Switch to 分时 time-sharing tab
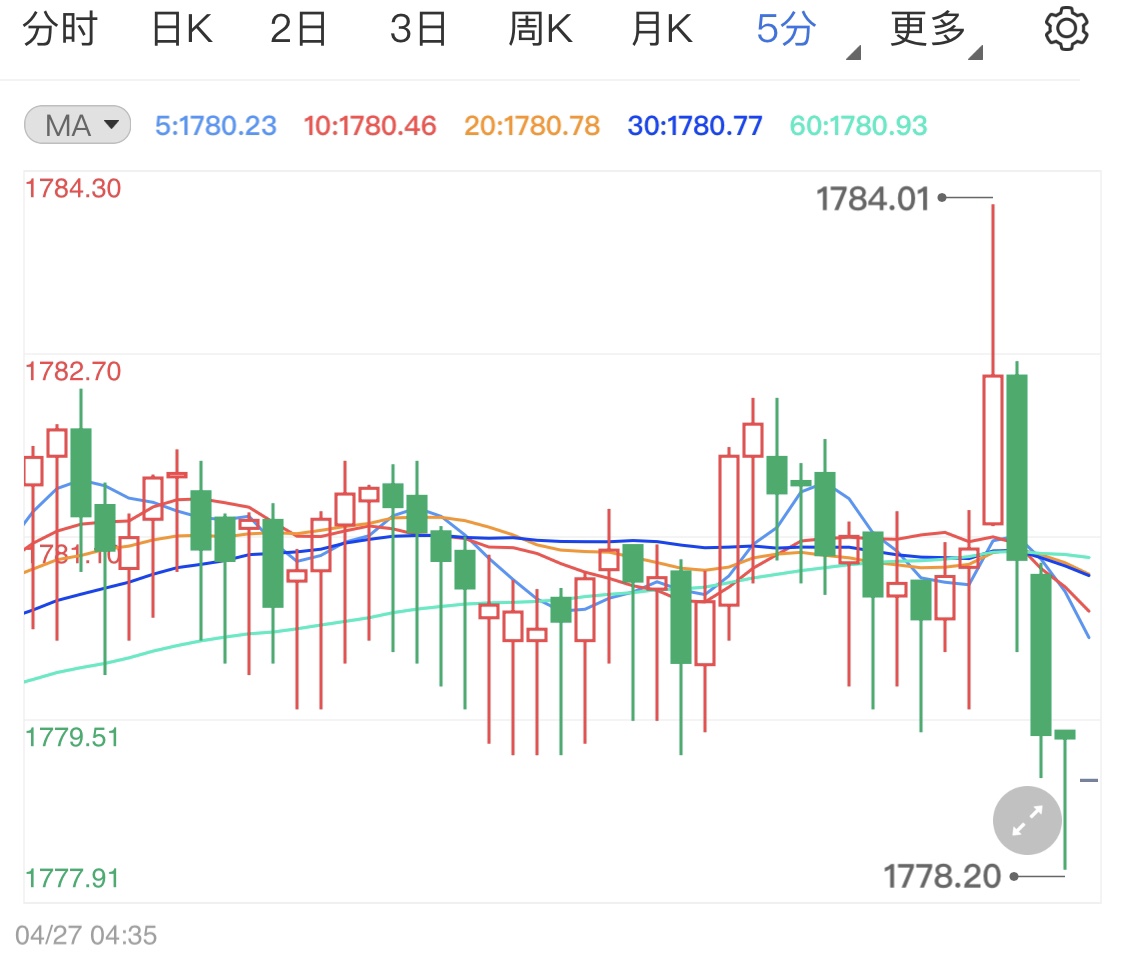Screen dimensions: 1125x965 coord(60,29)
